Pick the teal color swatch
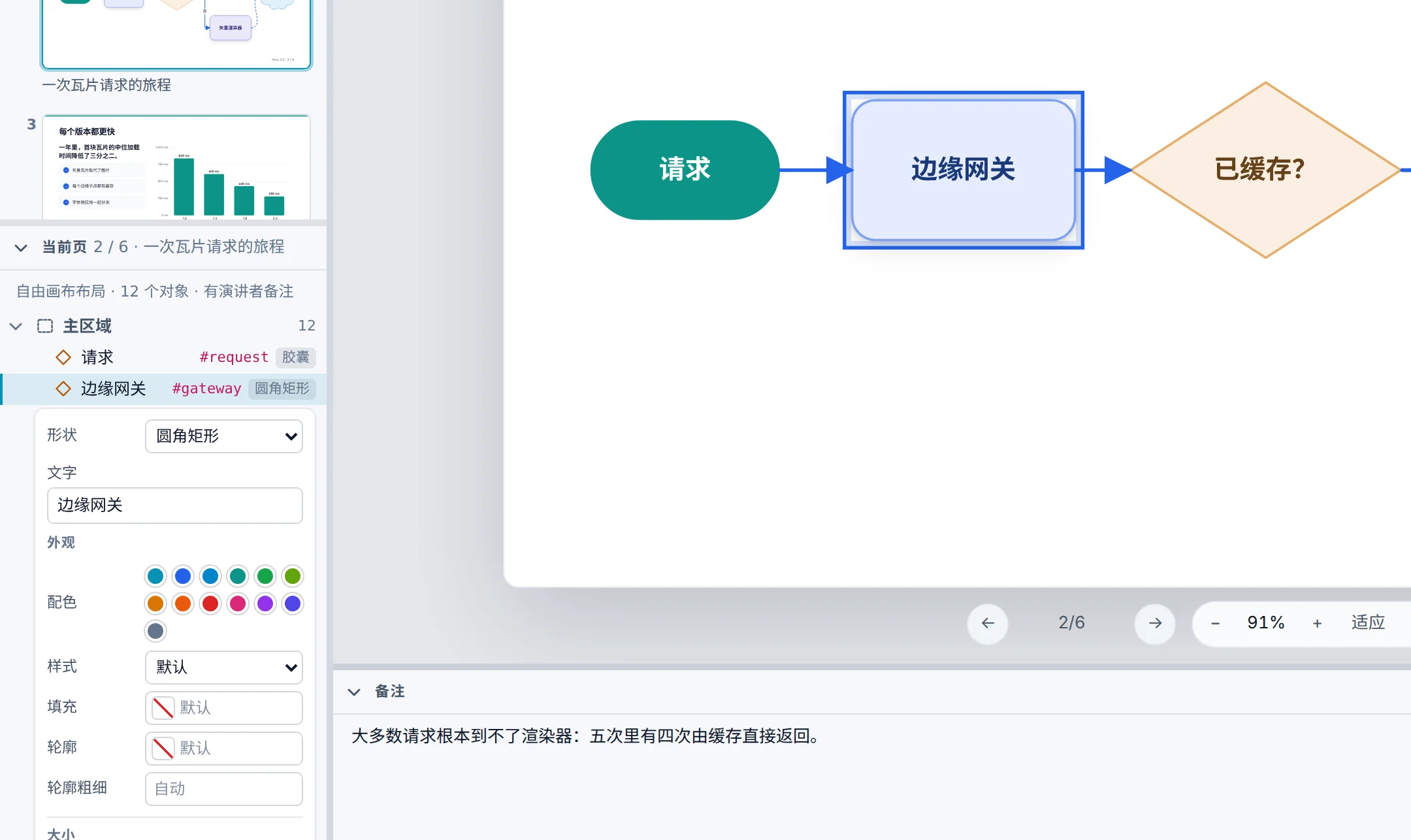 tap(238, 576)
